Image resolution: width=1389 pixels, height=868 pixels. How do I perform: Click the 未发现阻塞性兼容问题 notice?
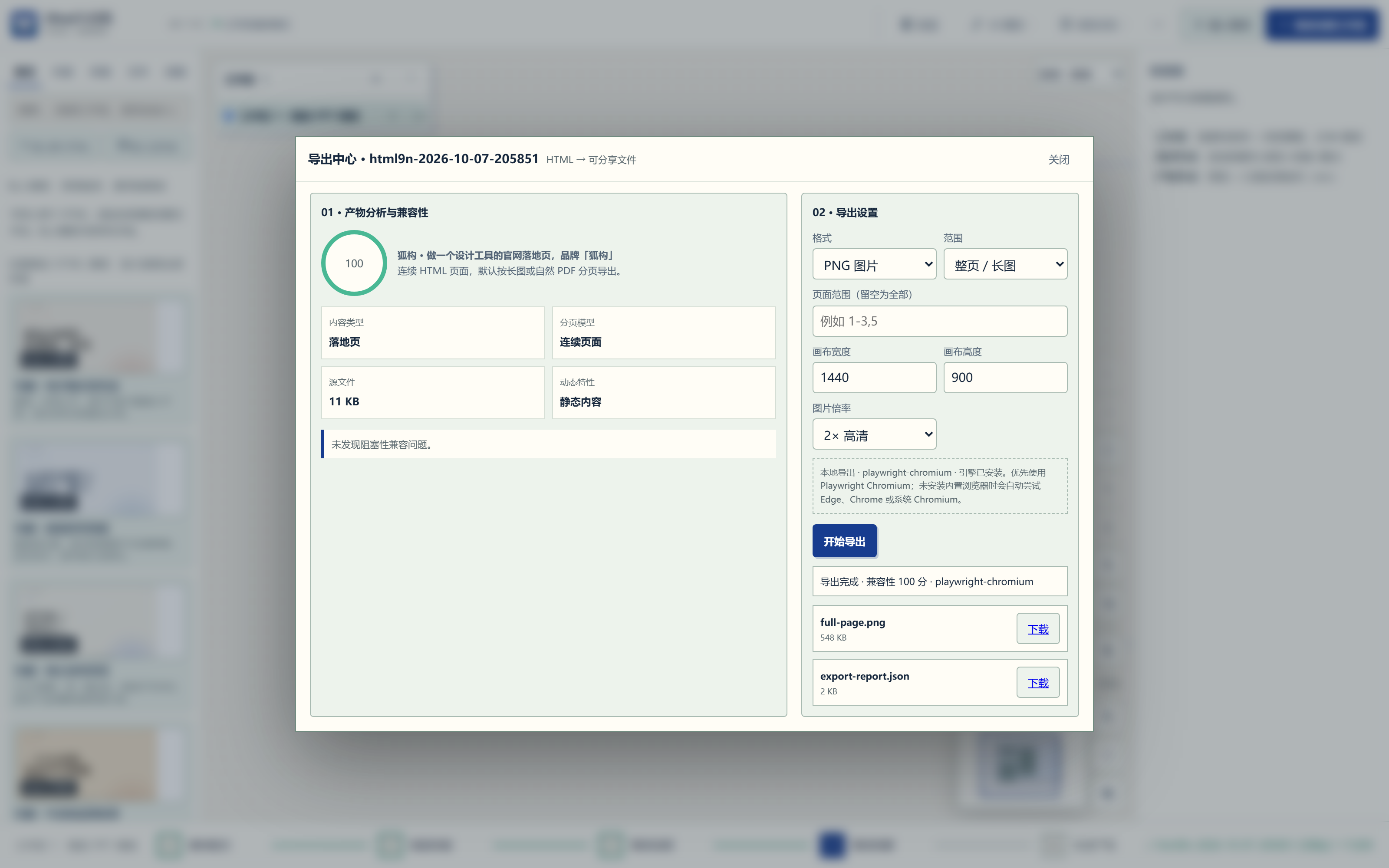tap(549, 444)
